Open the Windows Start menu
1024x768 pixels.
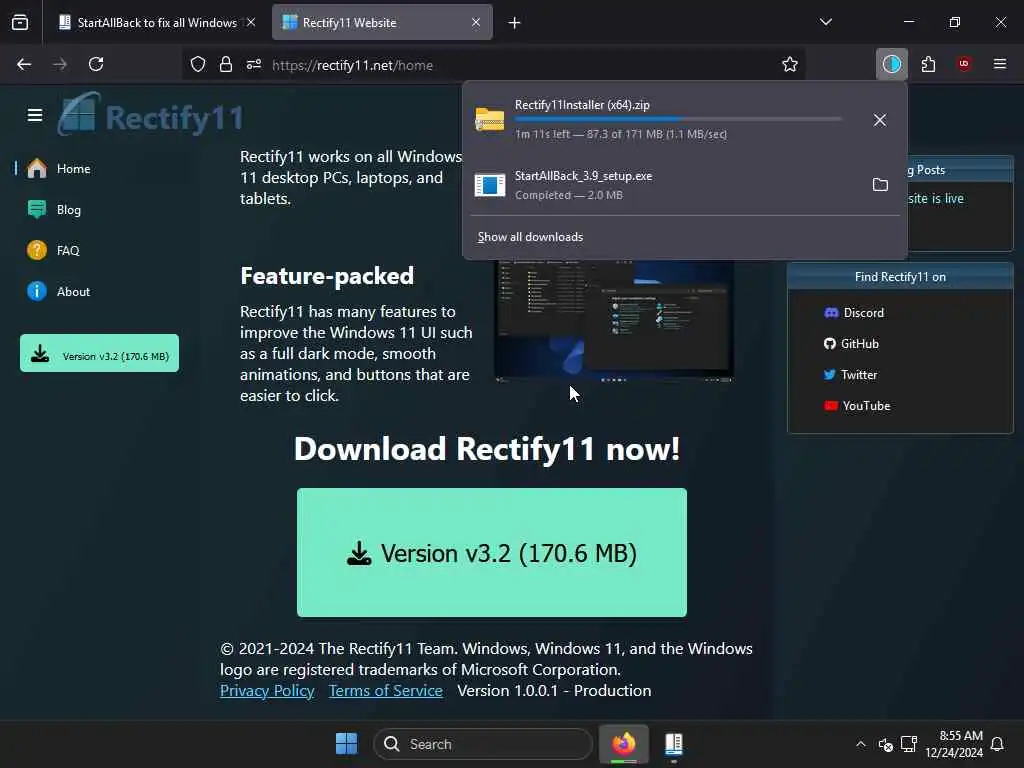coord(346,744)
